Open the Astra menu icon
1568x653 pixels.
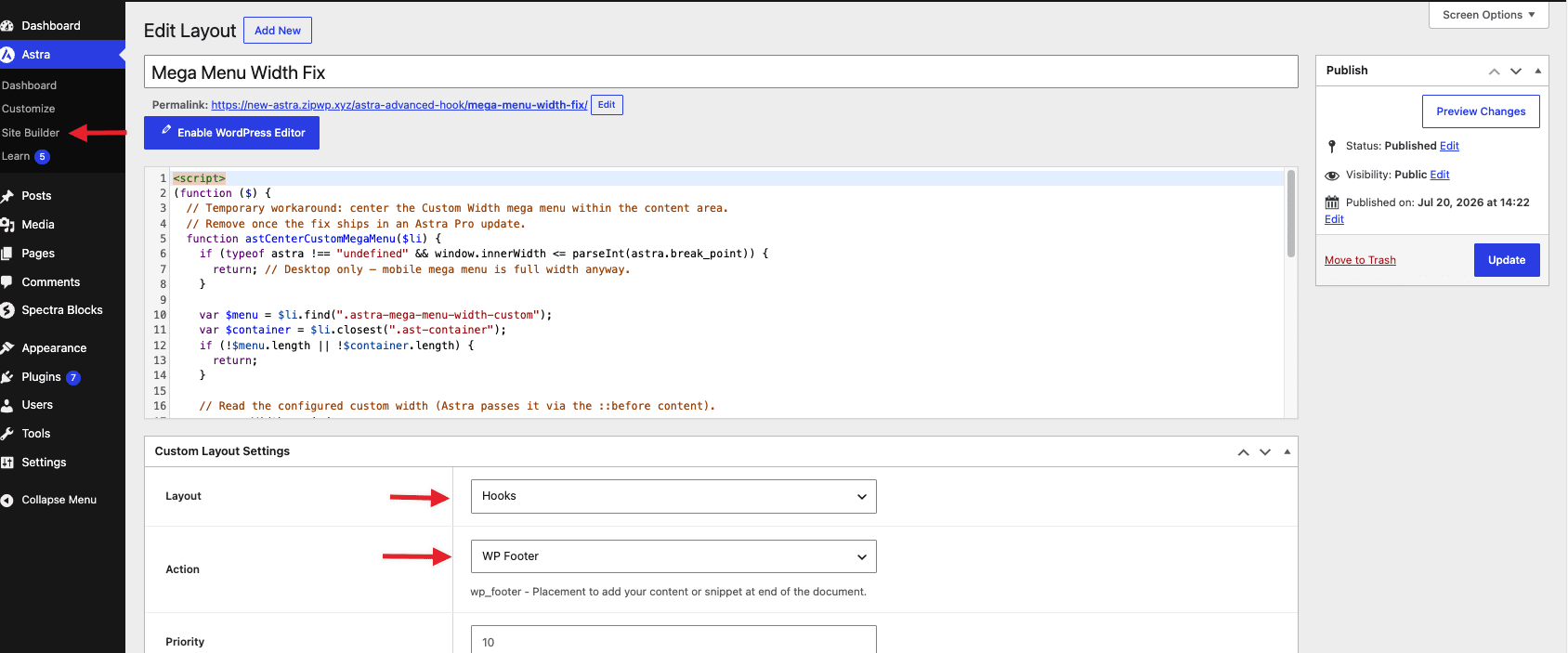coord(7,55)
